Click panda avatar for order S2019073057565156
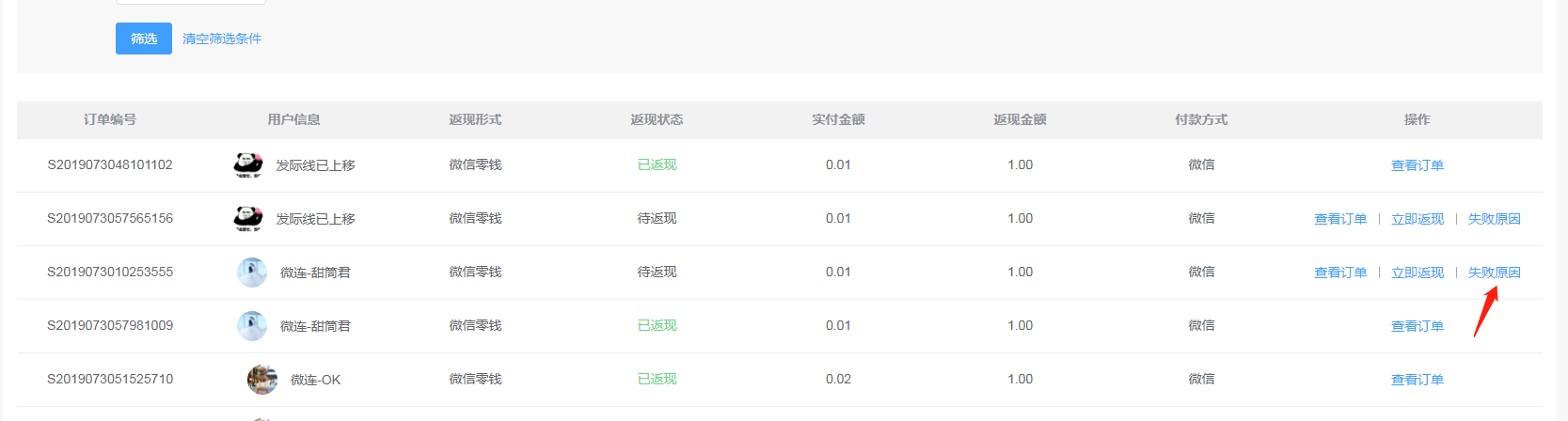The width and height of the screenshot is (1568, 421). [x=248, y=218]
